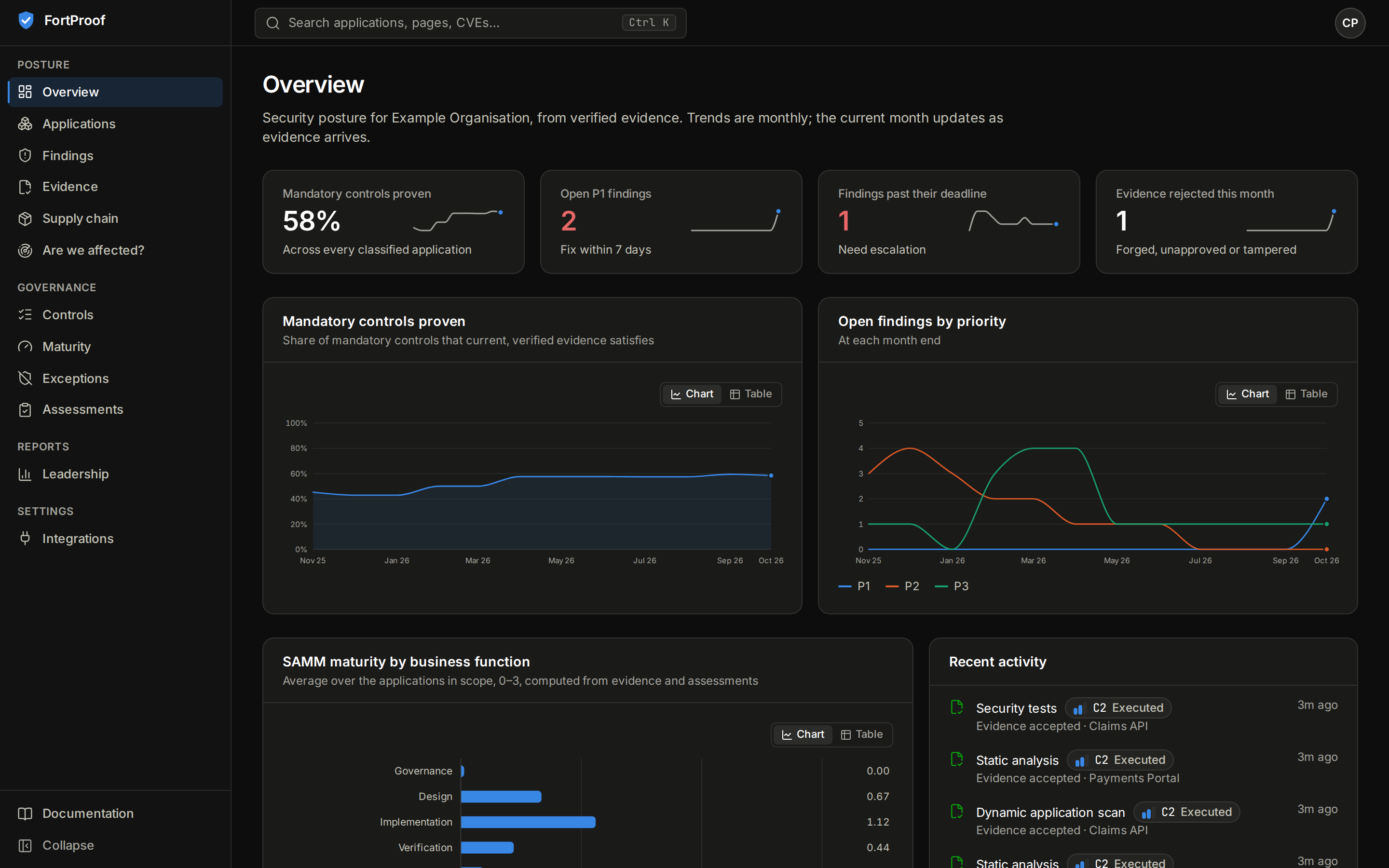Screen dimensions: 1389x868
Task: Click the Integrations plug icon
Action: (x=25, y=539)
